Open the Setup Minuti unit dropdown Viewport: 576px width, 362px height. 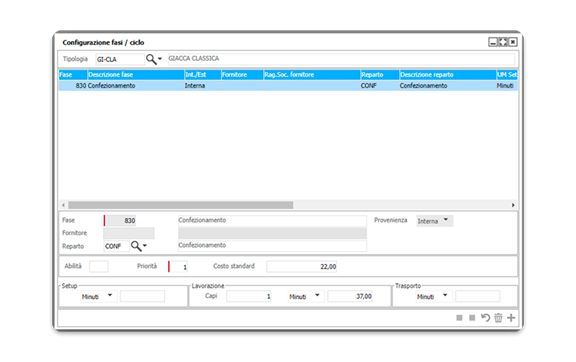tap(99, 296)
